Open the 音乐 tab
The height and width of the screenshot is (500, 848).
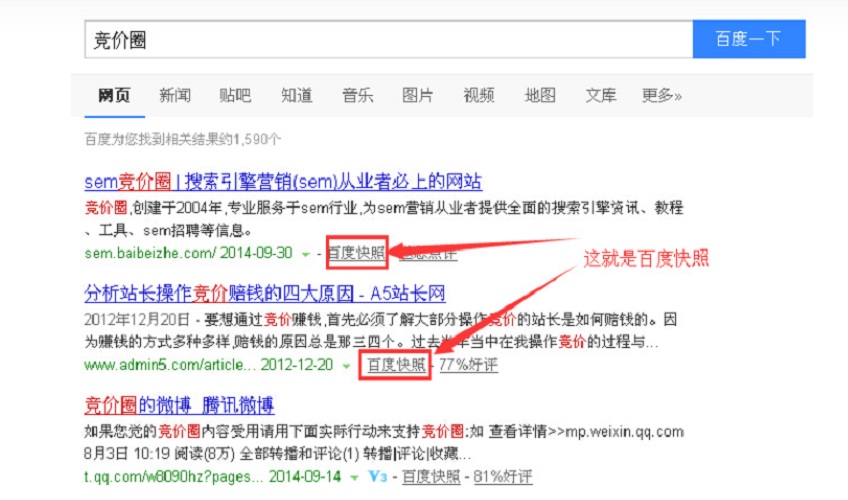click(x=357, y=96)
